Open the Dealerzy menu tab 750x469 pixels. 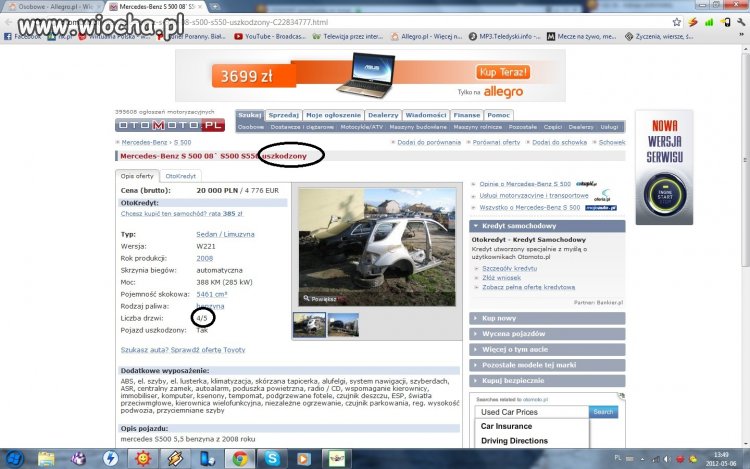pyautogui.click(x=383, y=115)
